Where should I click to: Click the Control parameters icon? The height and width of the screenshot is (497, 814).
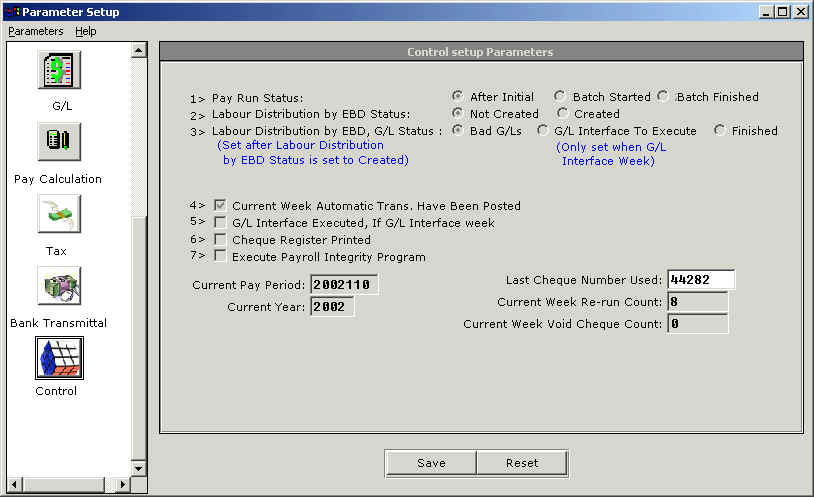(x=59, y=357)
